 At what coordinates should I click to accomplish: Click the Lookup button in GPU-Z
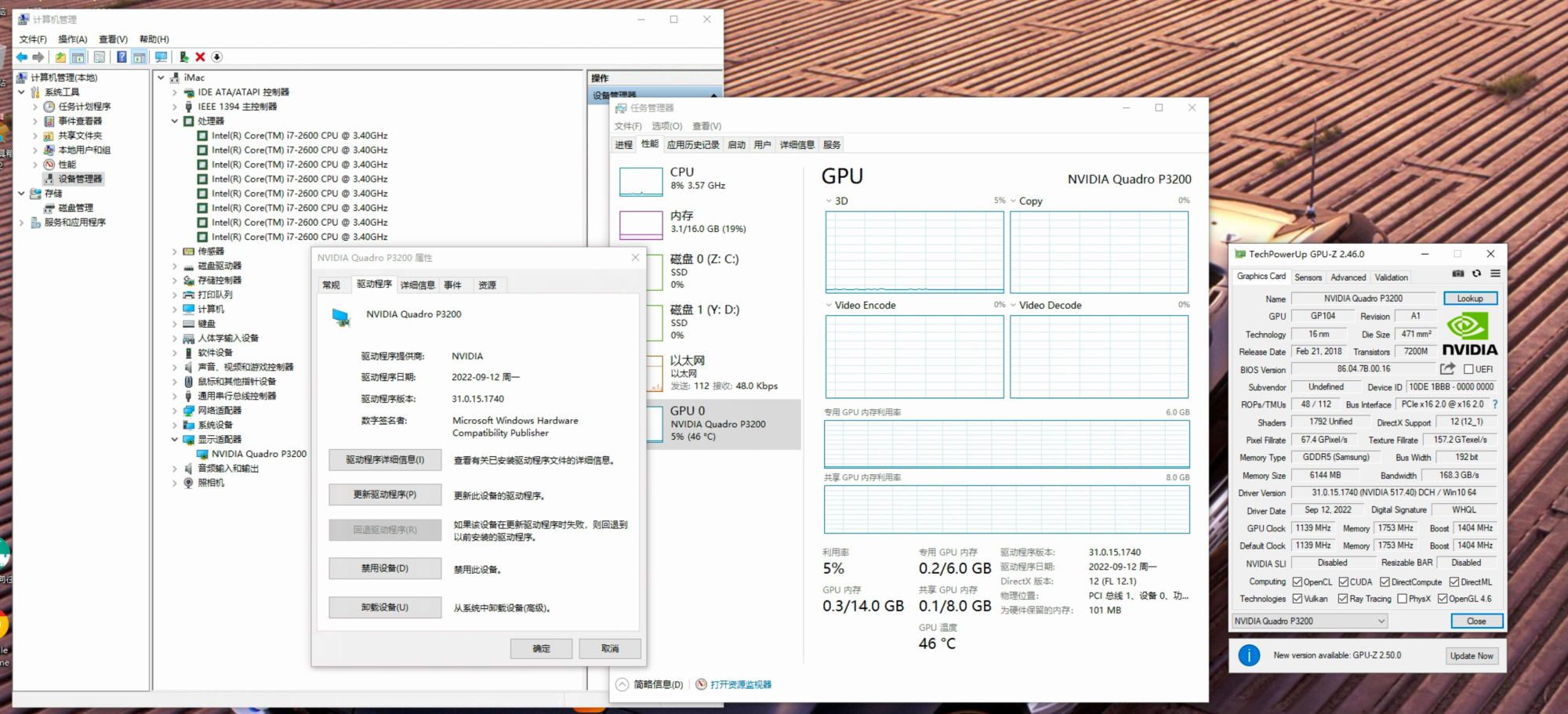coord(1470,298)
